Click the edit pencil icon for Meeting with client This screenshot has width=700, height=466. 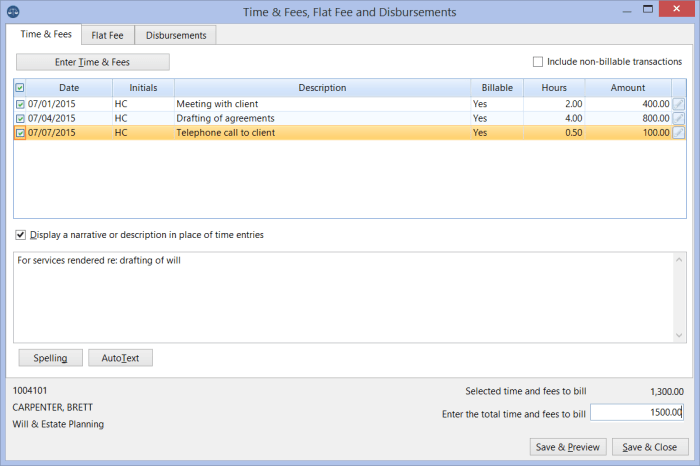point(679,103)
